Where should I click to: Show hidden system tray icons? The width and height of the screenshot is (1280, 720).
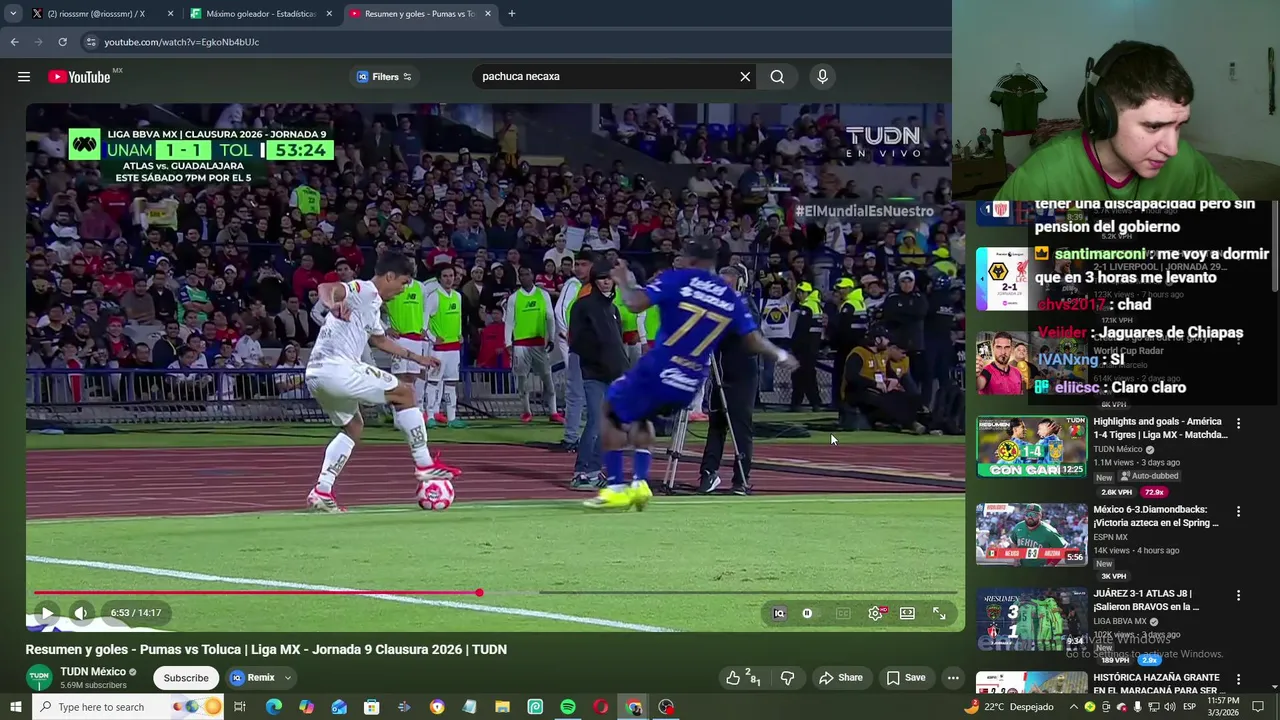point(1074,707)
